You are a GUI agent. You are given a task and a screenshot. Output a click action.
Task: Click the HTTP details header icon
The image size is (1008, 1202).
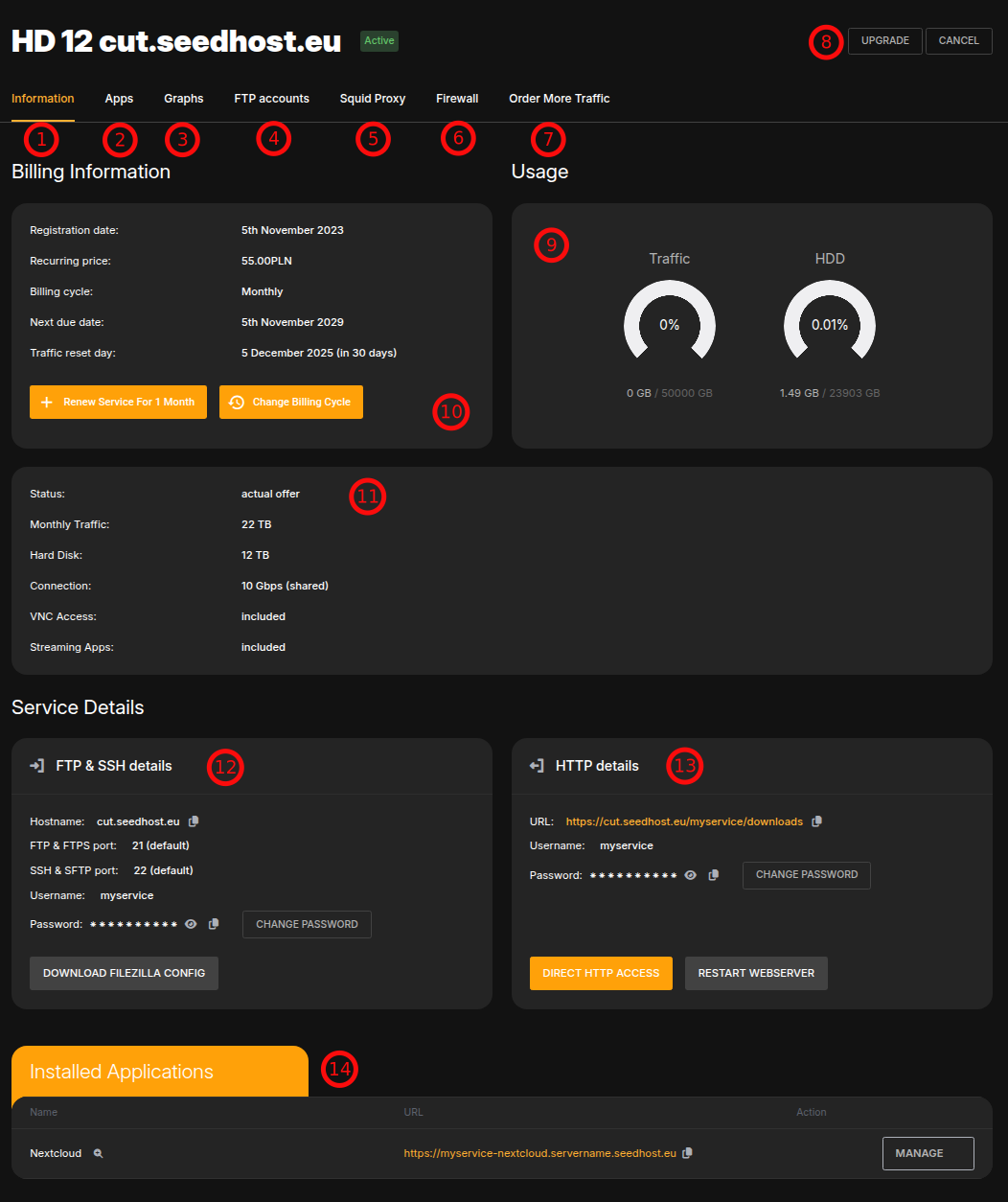coord(537,766)
